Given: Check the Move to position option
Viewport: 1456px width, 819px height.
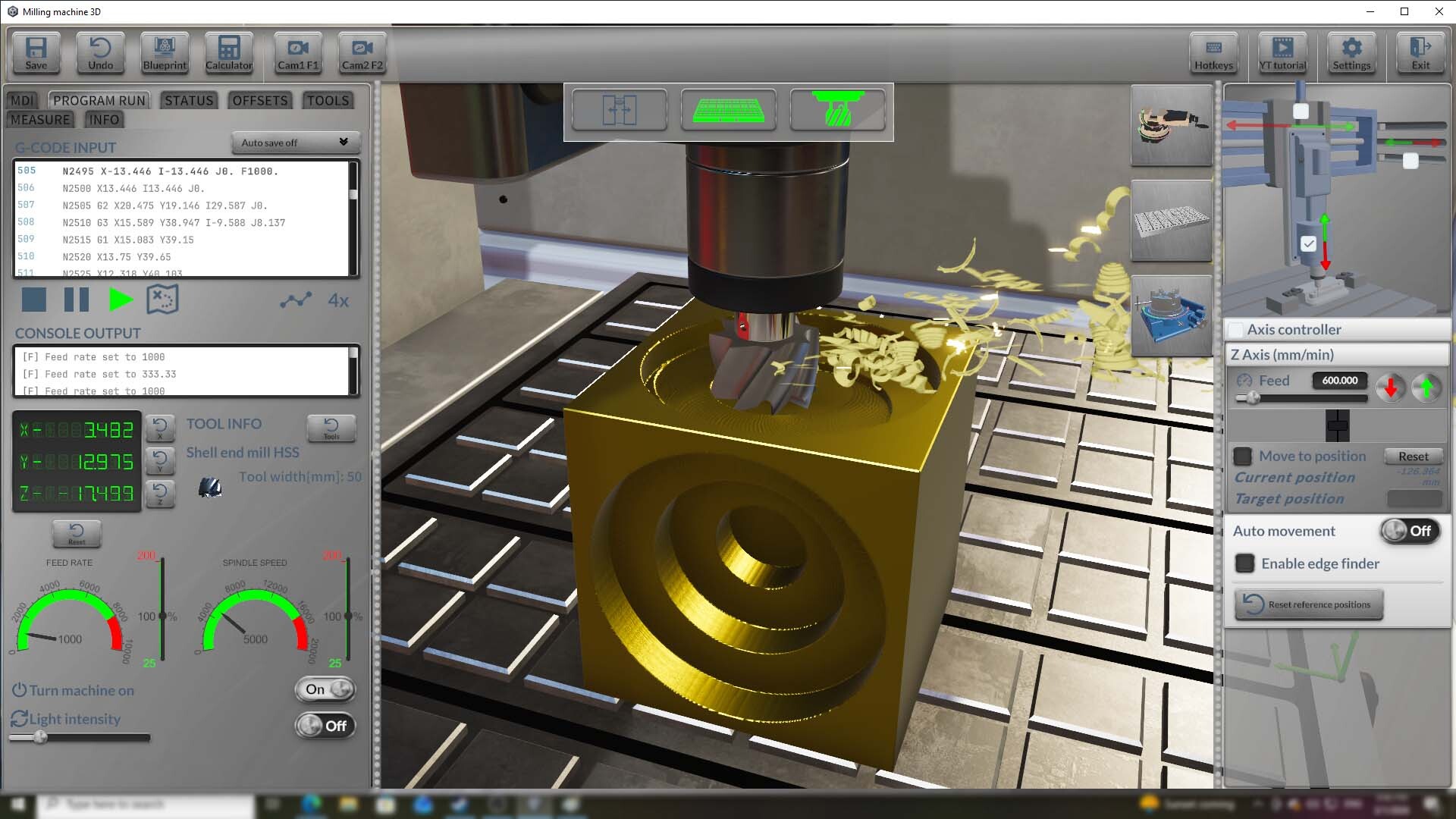Looking at the screenshot, I should tap(1243, 456).
